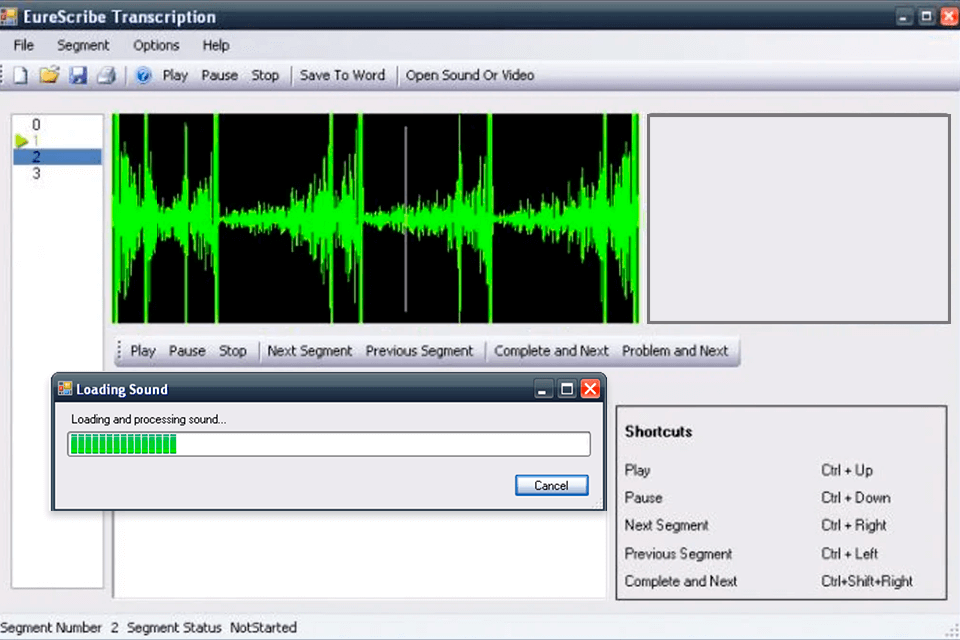
Task: Select highlighted segment 2 in list
Action: [58, 157]
